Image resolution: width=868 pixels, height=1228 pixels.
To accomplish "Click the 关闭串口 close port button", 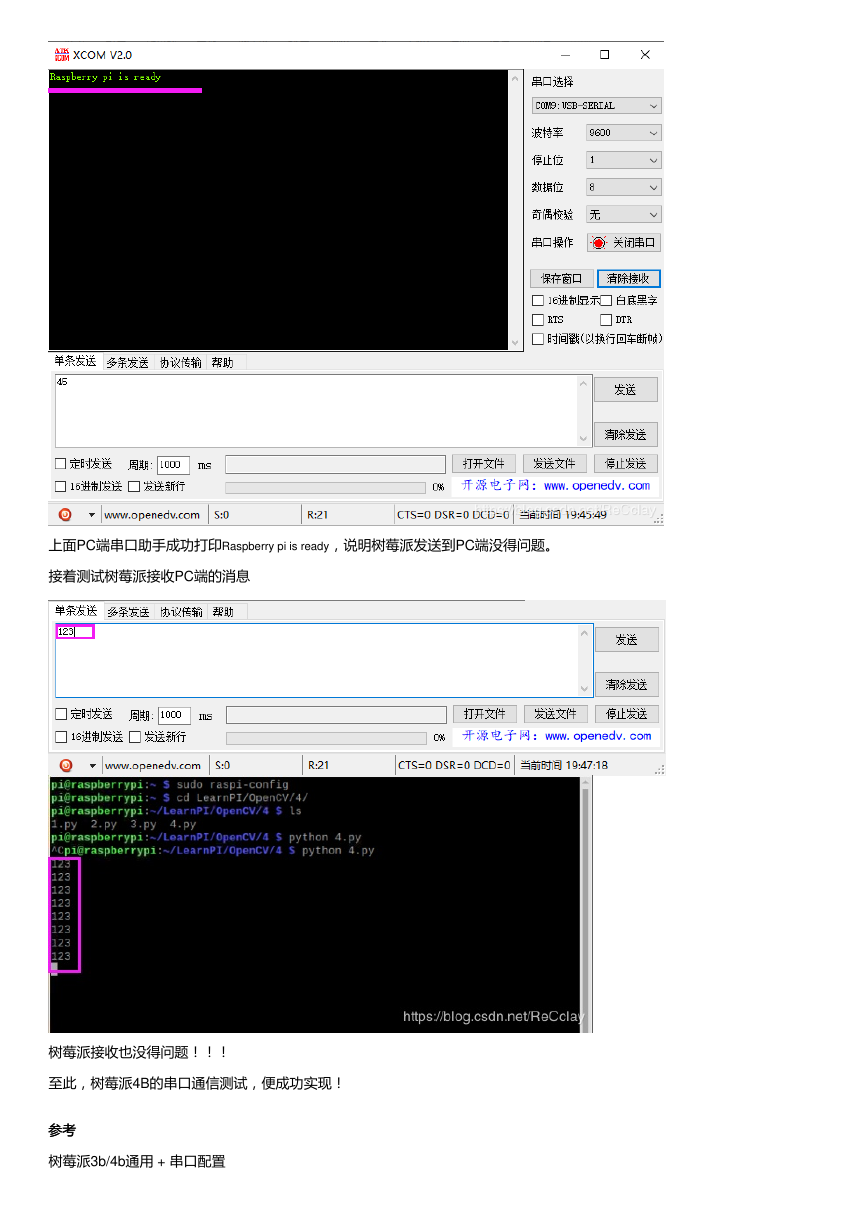I will click(624, 243).
